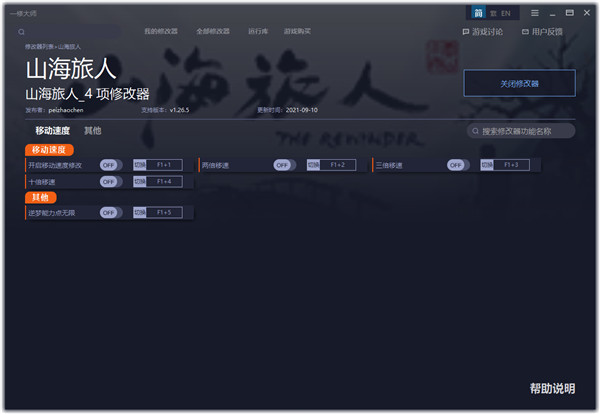Viewport: 600px width, 414px height.
Task: Click the 十倍移速 label text
Action: pyautogui.click(x=42, y=182)
